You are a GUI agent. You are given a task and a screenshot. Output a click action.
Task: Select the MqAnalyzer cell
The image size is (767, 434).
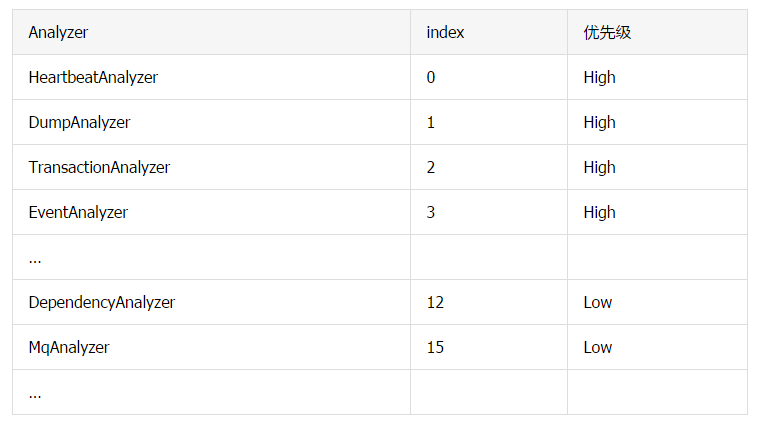[69, 347]
